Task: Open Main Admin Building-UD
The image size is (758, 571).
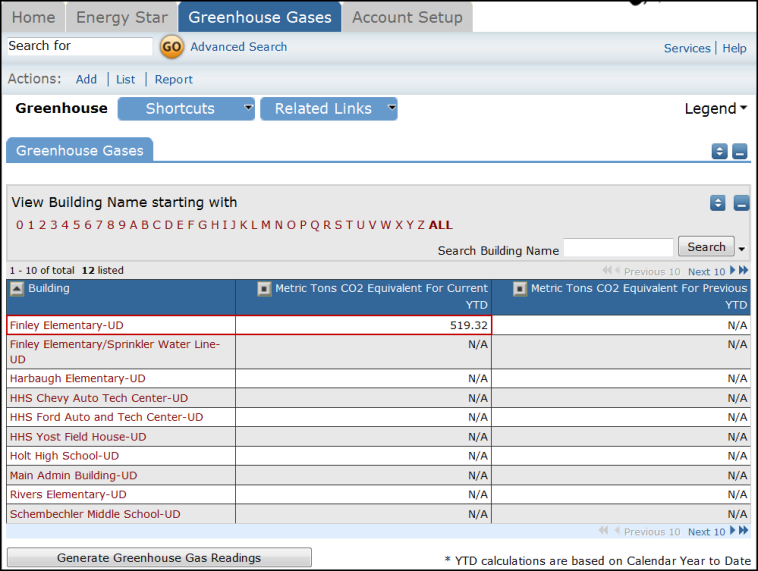Action: (73, 475)
